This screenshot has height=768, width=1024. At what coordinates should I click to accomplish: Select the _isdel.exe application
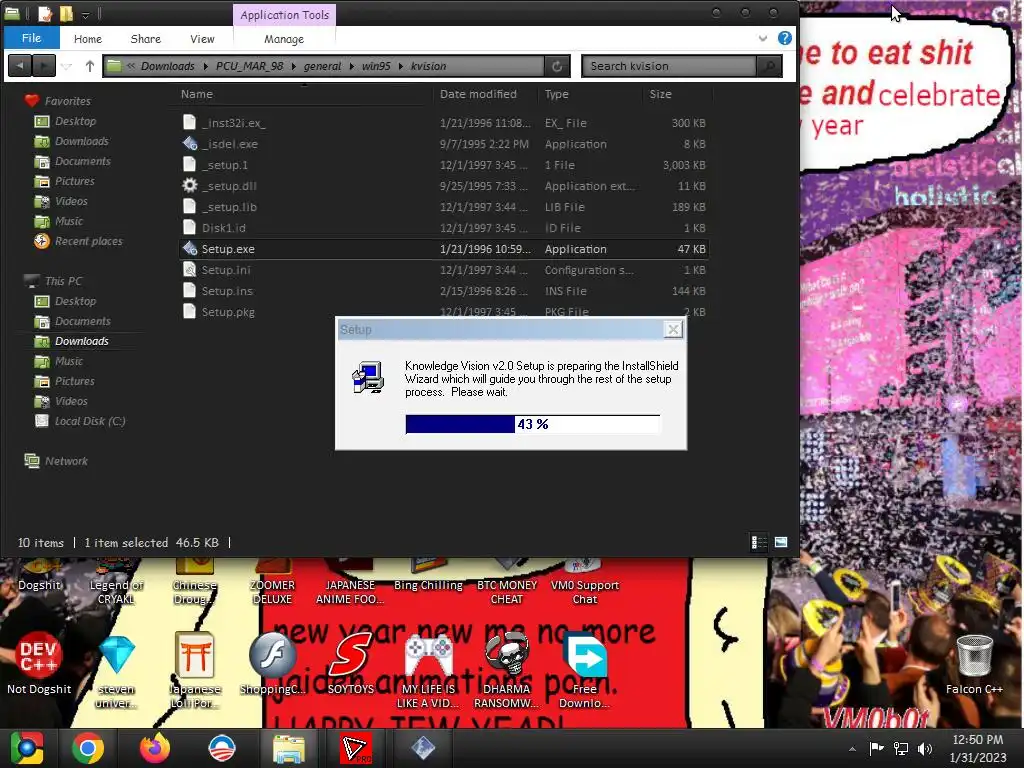pyautogui.click(x=443, y=144)
